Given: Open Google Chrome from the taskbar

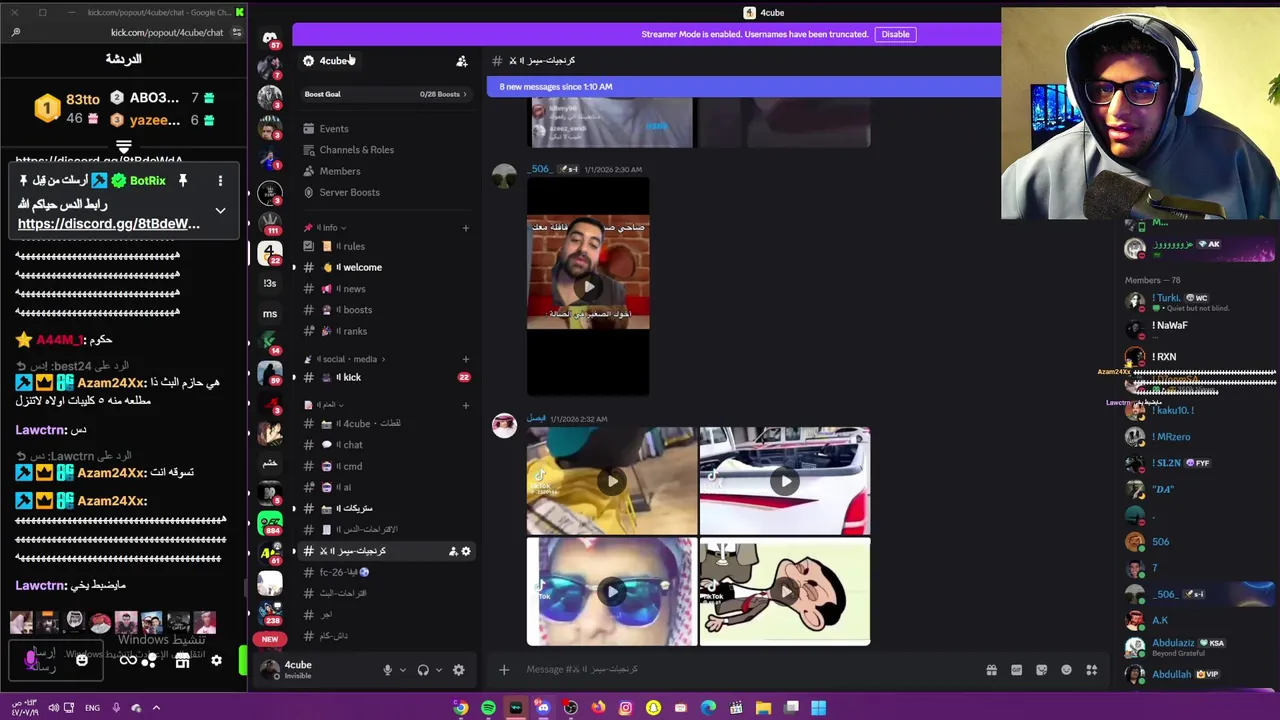Looking at the screenshot, I should [x=460, y=708].
